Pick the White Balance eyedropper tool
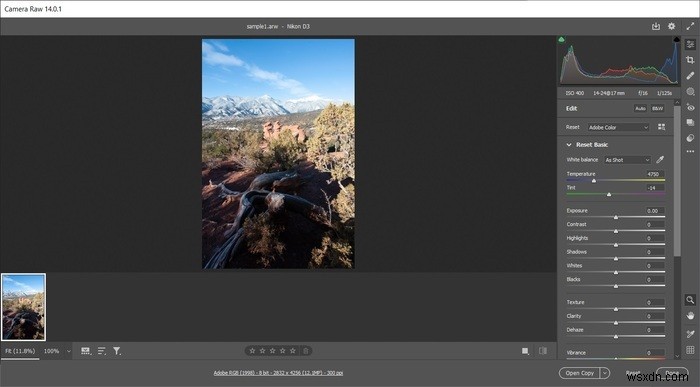The width and height of the screenshot is (700, 387). click(x=660, y=159)
